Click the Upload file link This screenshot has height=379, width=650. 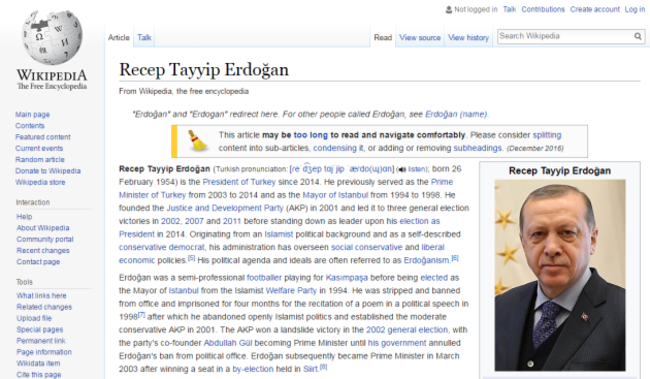point(34,318)
